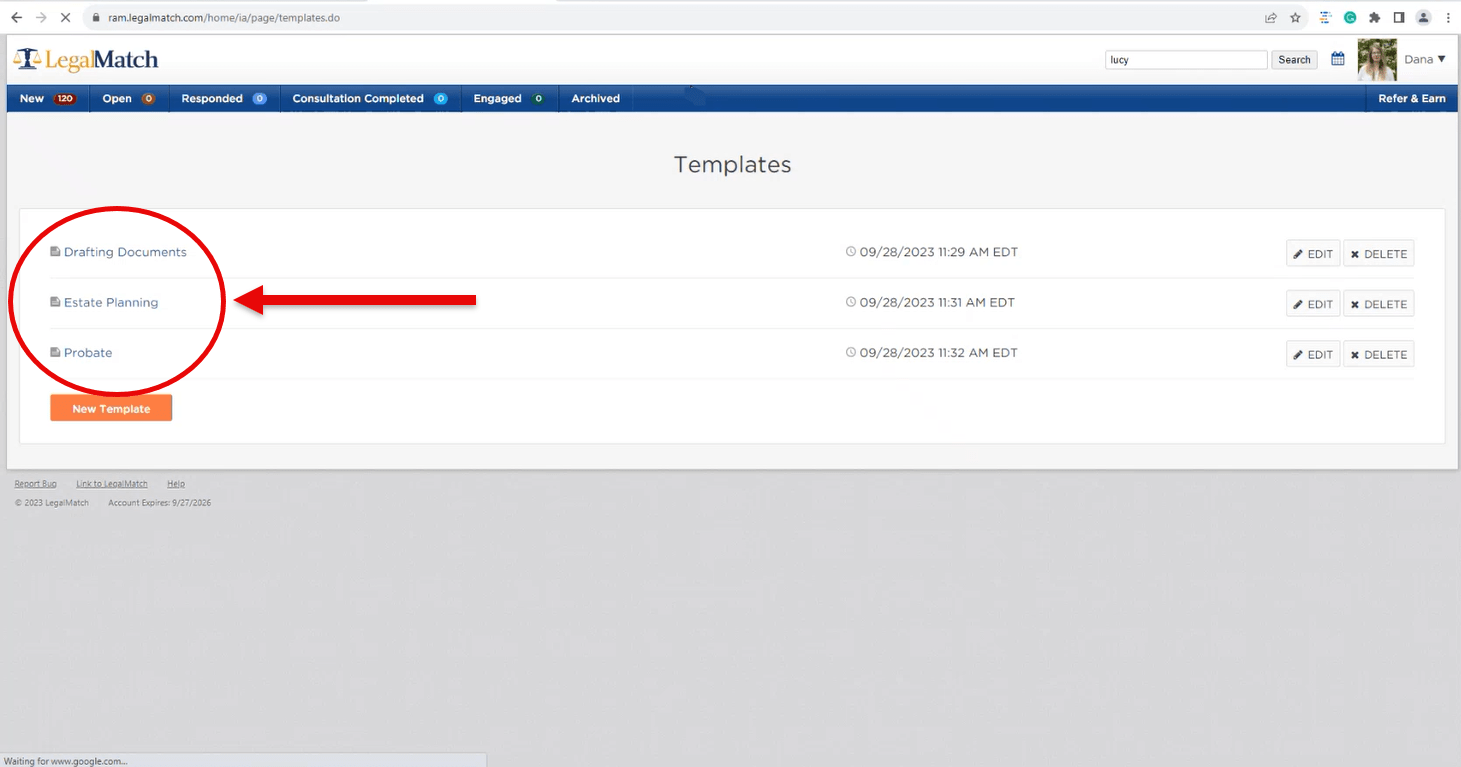Click the LegalMatch logo
This screenshot has height=767, width=1461.
[86, 60]
